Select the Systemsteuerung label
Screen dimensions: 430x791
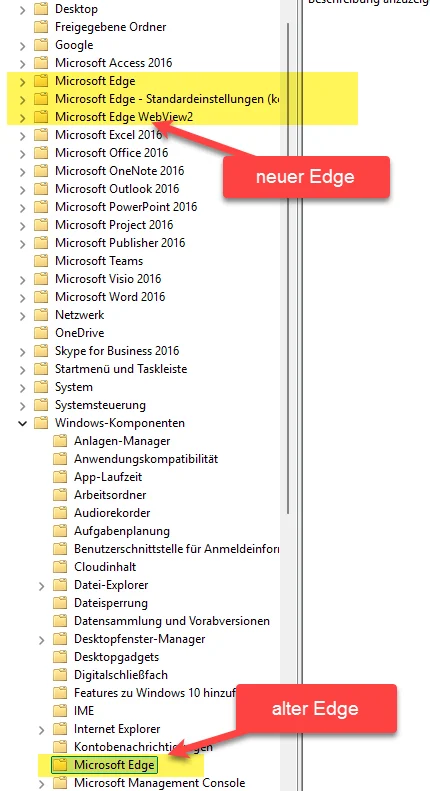coord(100,405)
